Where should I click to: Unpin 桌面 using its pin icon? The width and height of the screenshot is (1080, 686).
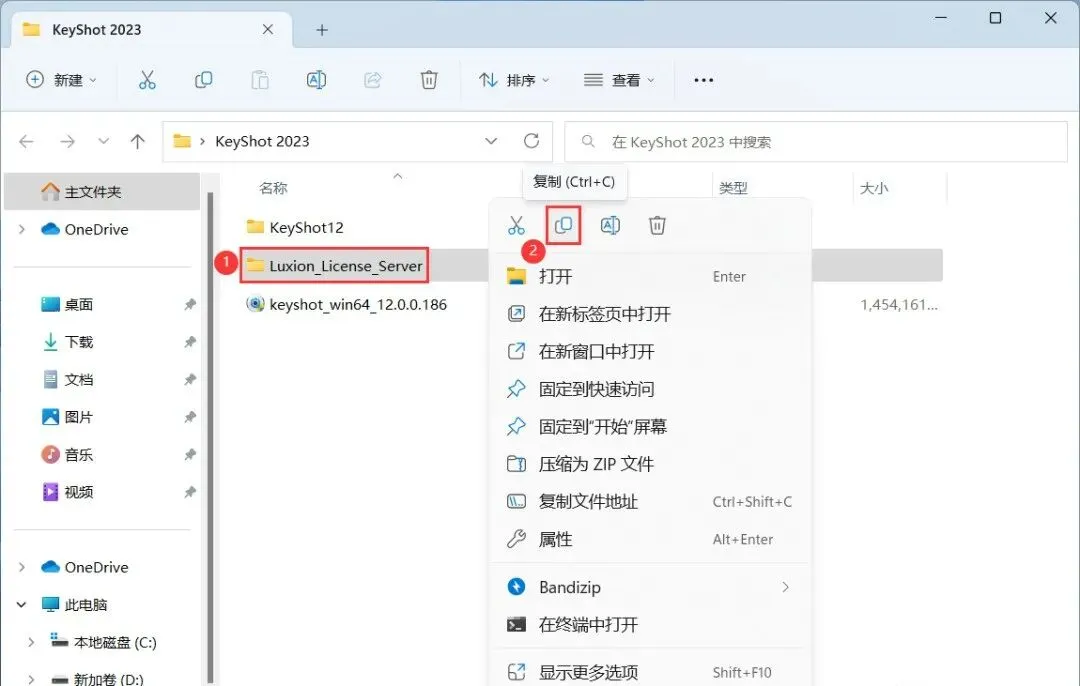[190, 304]
